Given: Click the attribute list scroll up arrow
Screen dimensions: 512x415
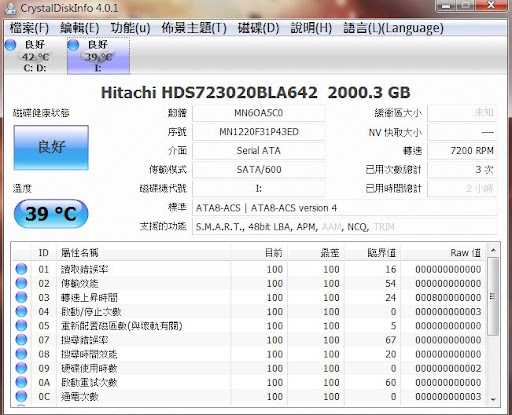Looking at the screenshot, I should point(493,250).
